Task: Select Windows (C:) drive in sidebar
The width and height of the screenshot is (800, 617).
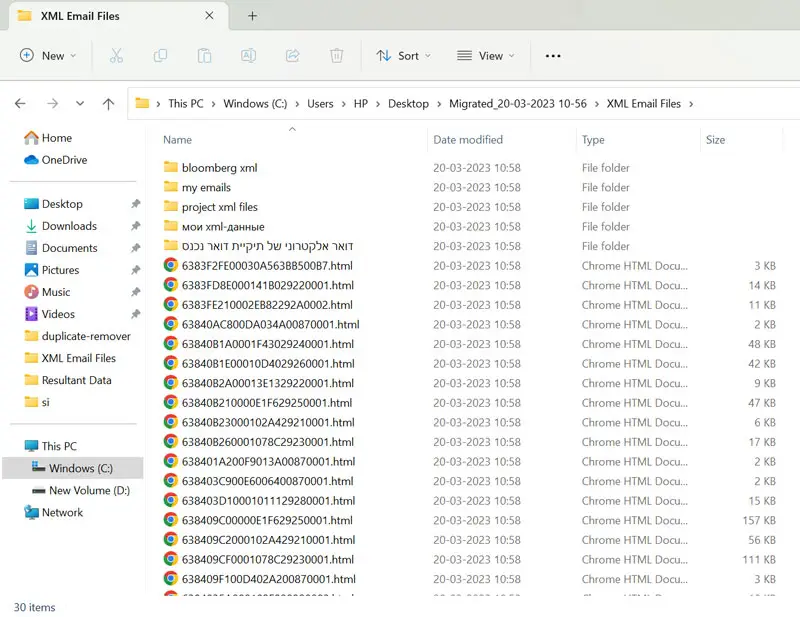Action: (80, 468)
